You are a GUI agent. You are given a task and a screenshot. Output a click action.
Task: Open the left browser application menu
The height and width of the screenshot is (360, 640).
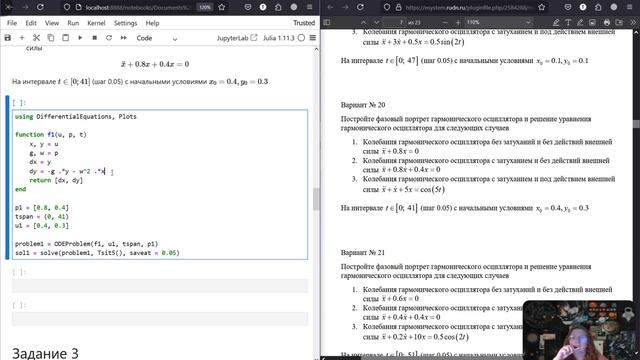(x=310, y=7)
